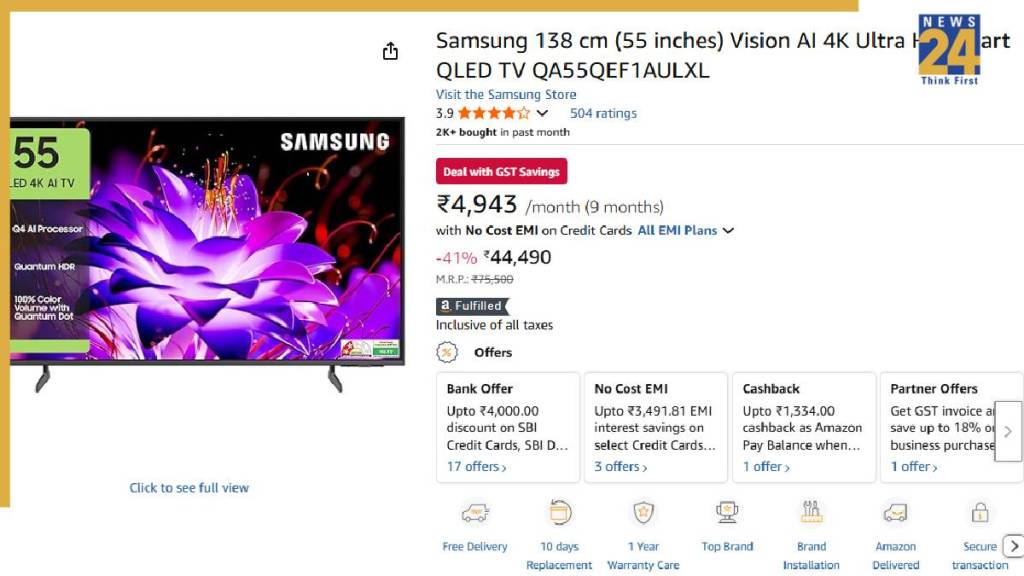Click the Secure transaction lock icon
This screenshot has height=576, width=1024.
[x=980, y=513]
